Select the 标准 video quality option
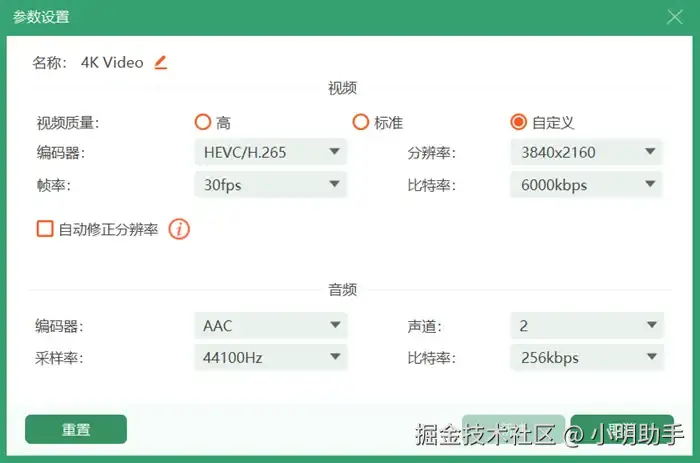Screen dimensions: 700x463 (361, 122)
